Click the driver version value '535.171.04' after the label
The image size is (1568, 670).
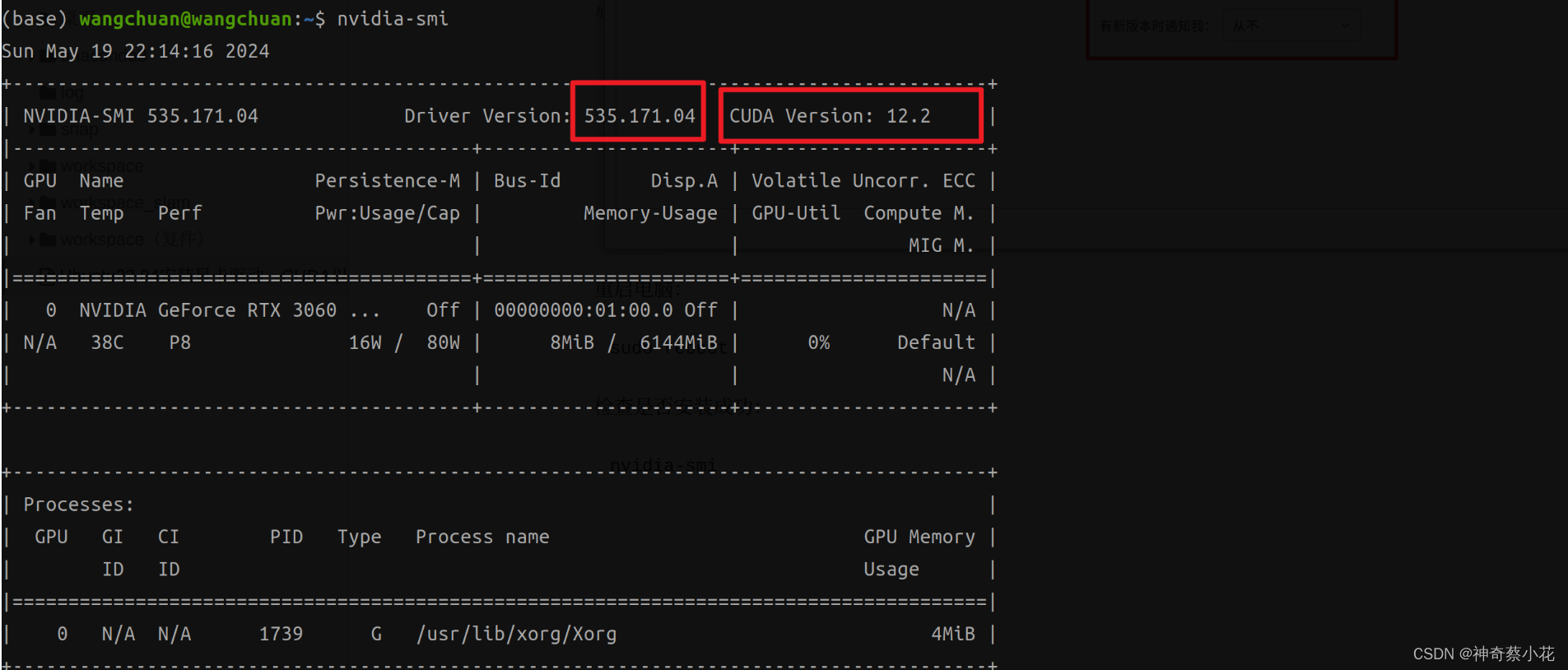(640, 116)
